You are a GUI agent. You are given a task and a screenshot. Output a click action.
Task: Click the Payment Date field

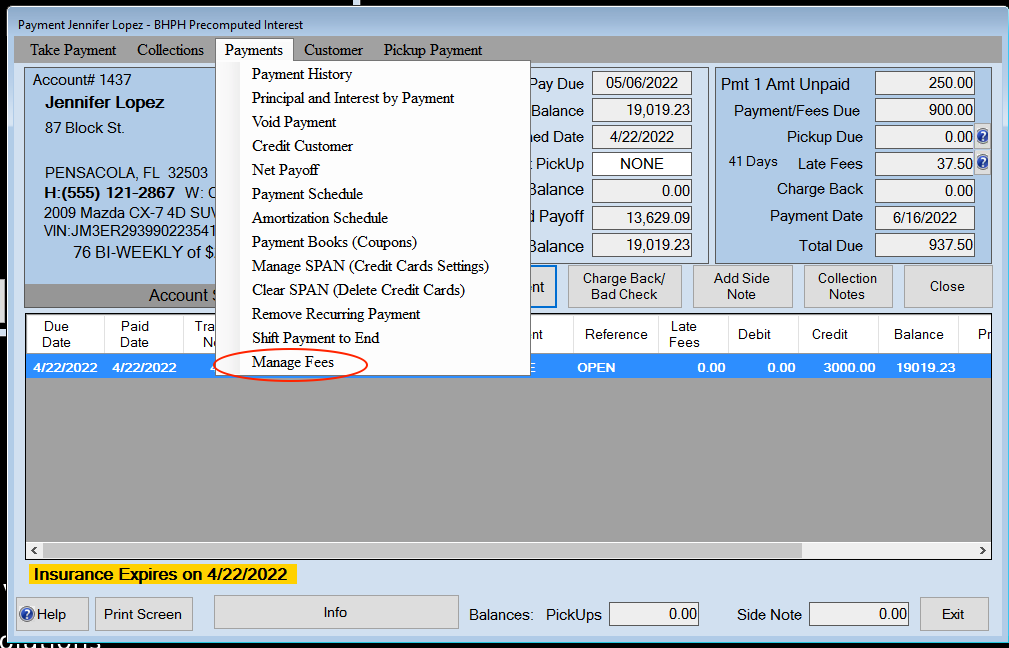924,217
